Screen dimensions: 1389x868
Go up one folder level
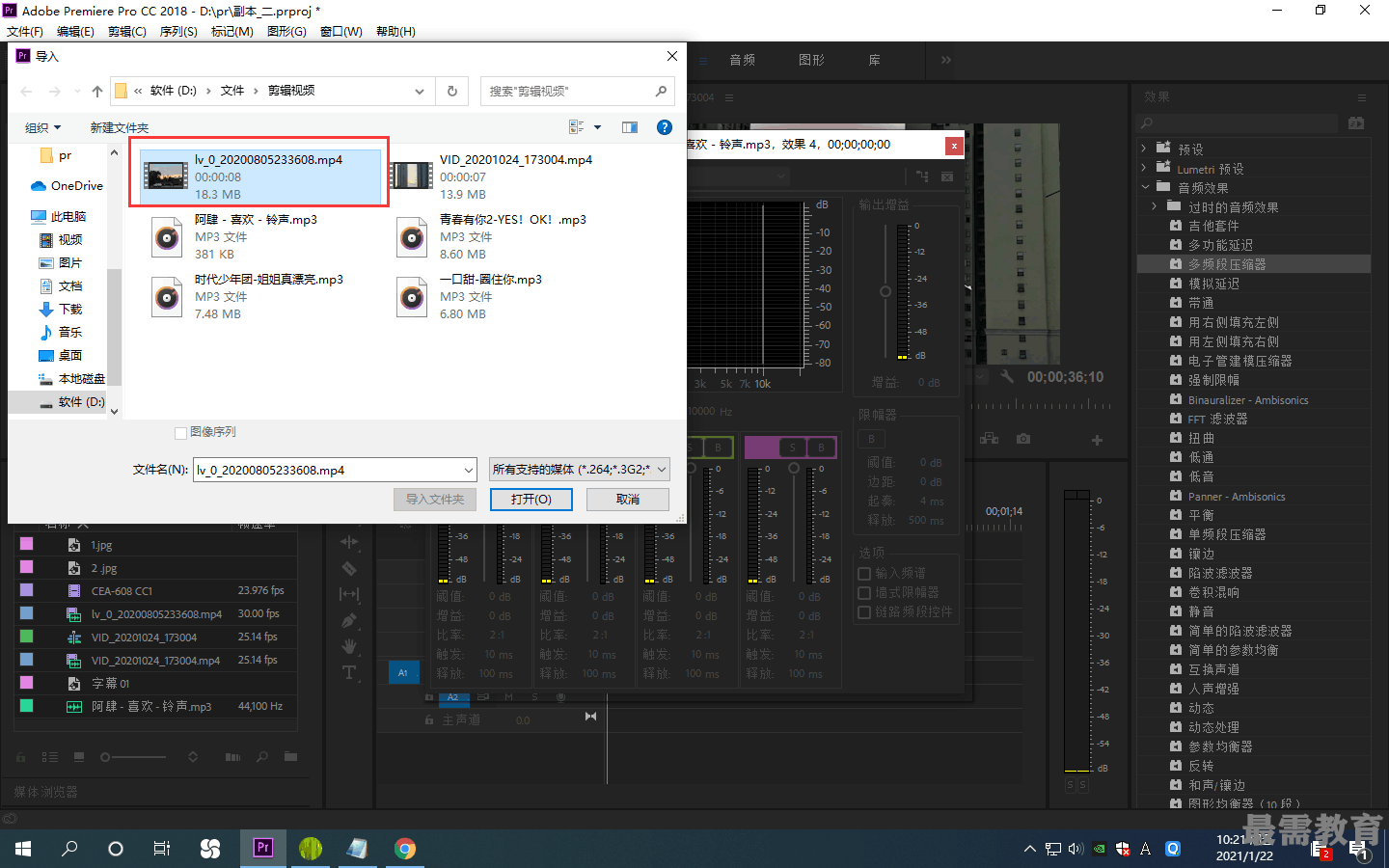coord(96,92)
